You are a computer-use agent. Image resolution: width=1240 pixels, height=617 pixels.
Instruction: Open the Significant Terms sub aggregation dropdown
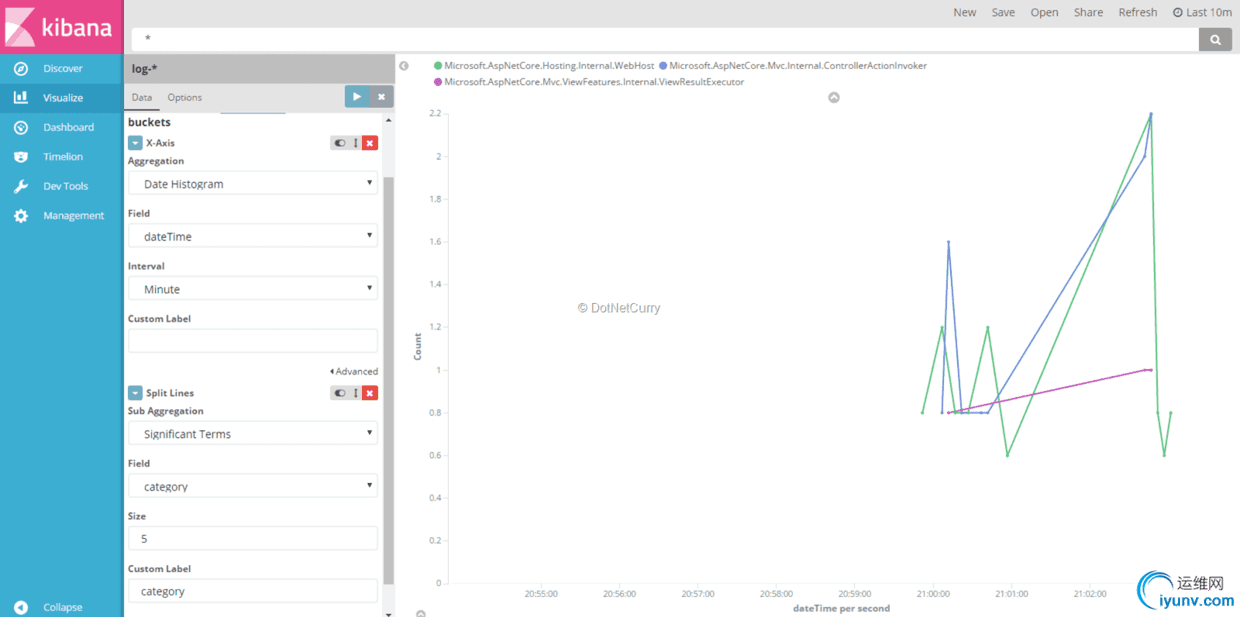point(253,434)
